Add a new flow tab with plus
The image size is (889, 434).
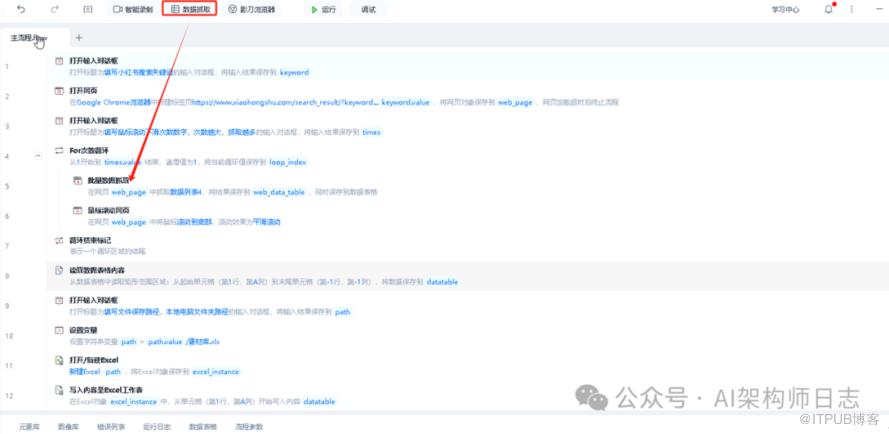[x=79, y=38]
